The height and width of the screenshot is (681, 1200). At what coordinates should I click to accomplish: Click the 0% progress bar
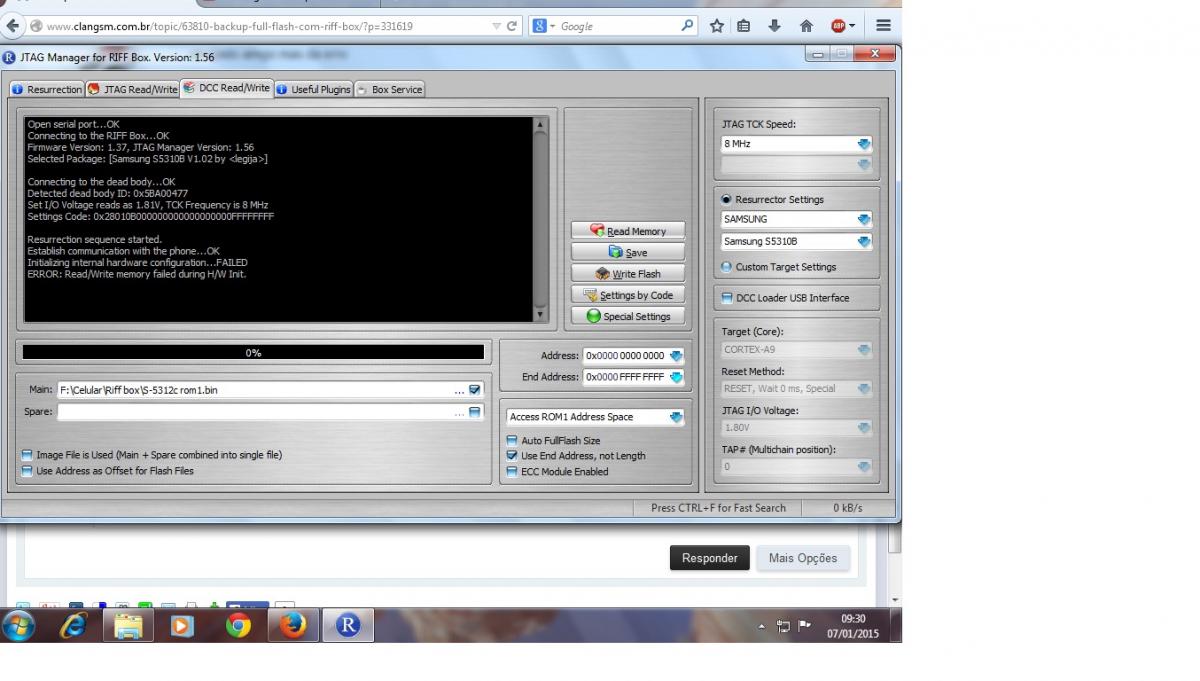point(253,352)
